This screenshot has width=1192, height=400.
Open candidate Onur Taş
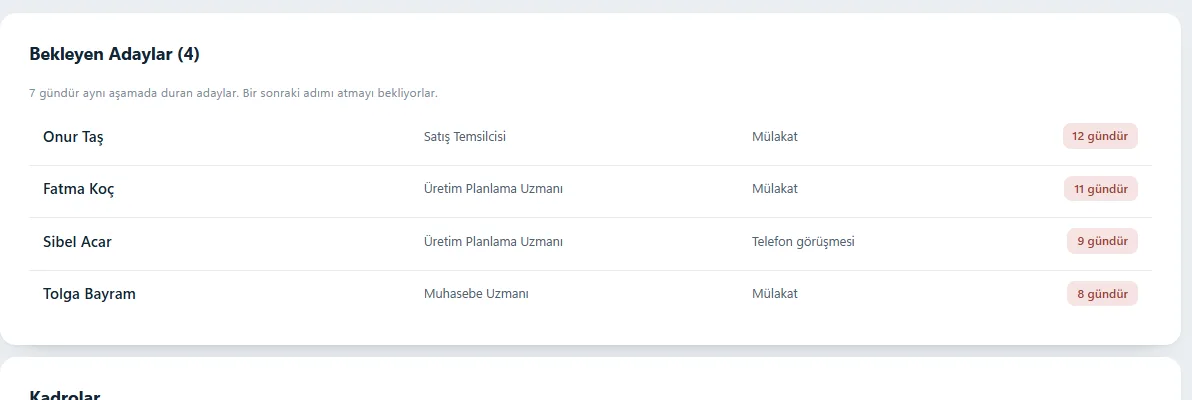[x=73, y=138]
